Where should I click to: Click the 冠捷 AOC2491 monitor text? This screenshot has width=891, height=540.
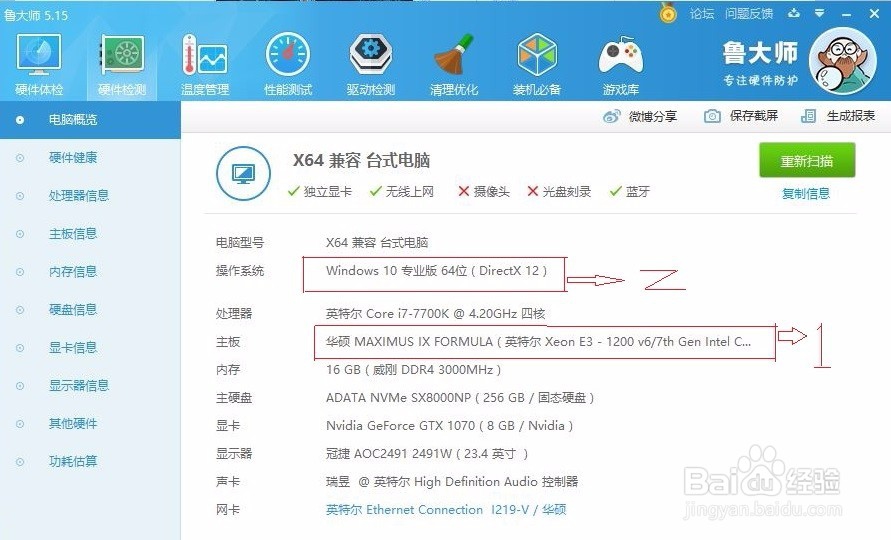pyautogui.click(x=427, y=454)
